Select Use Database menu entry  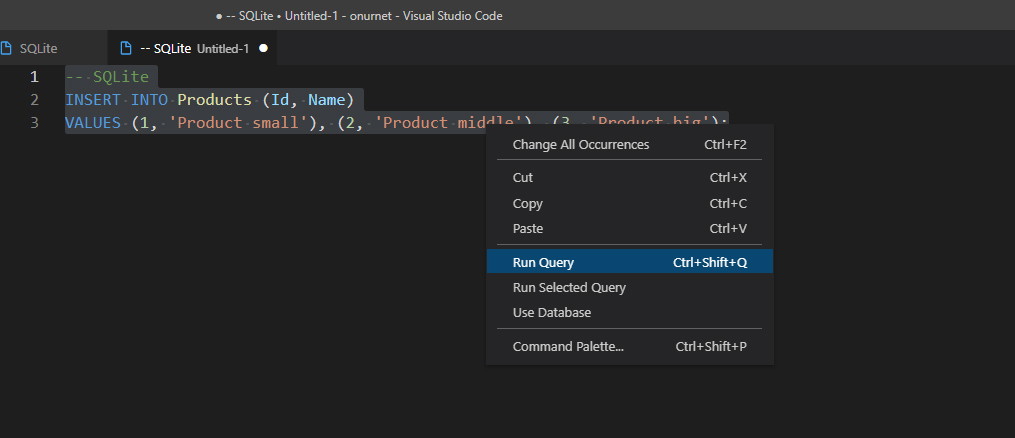tap(629, 312)
